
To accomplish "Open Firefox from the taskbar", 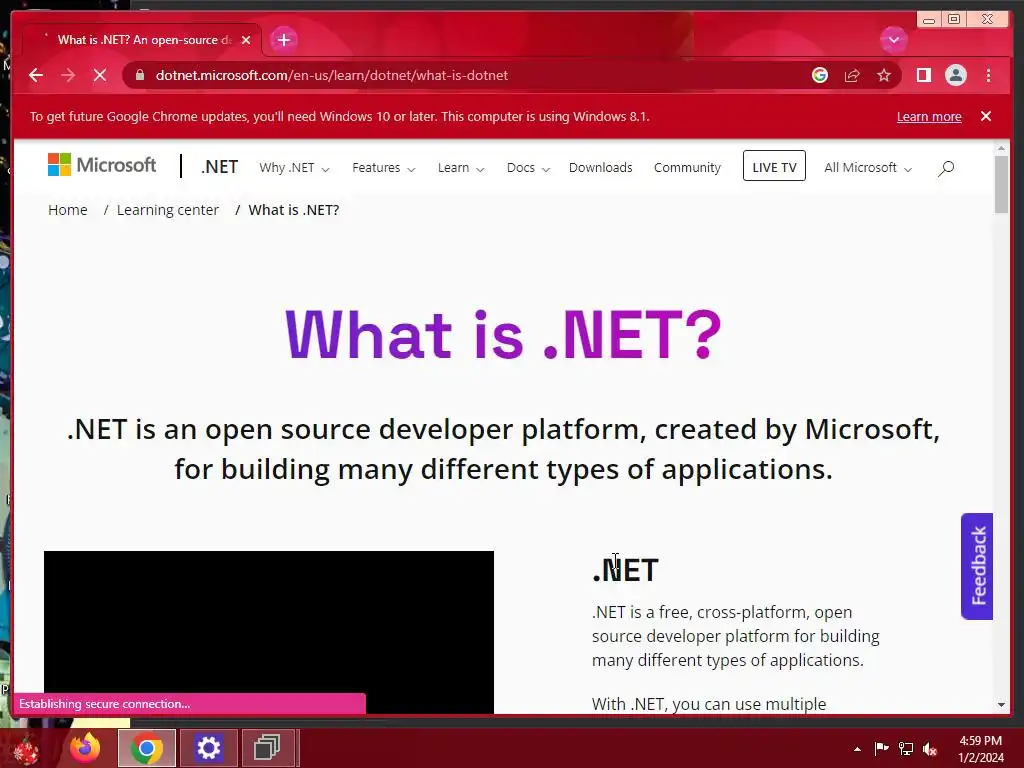I will (x=85, y=748).
